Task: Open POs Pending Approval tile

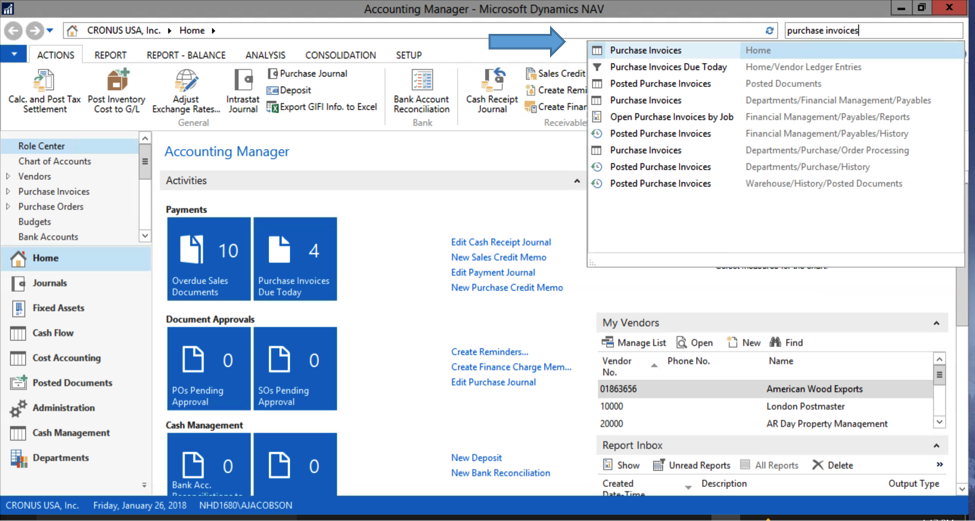Action: 209,369
